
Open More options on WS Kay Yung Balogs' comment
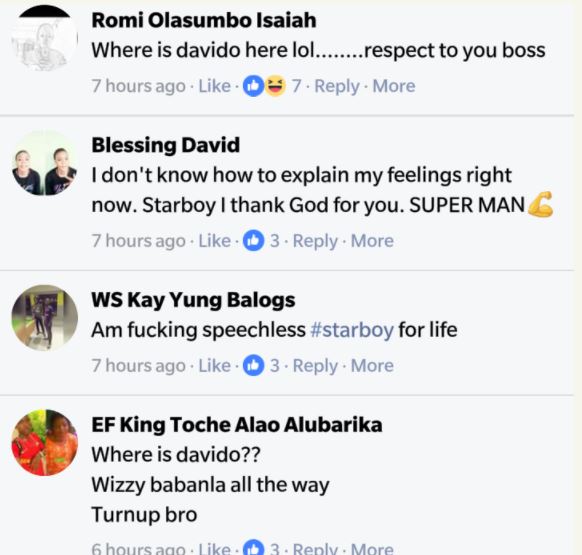click(372, 366)
